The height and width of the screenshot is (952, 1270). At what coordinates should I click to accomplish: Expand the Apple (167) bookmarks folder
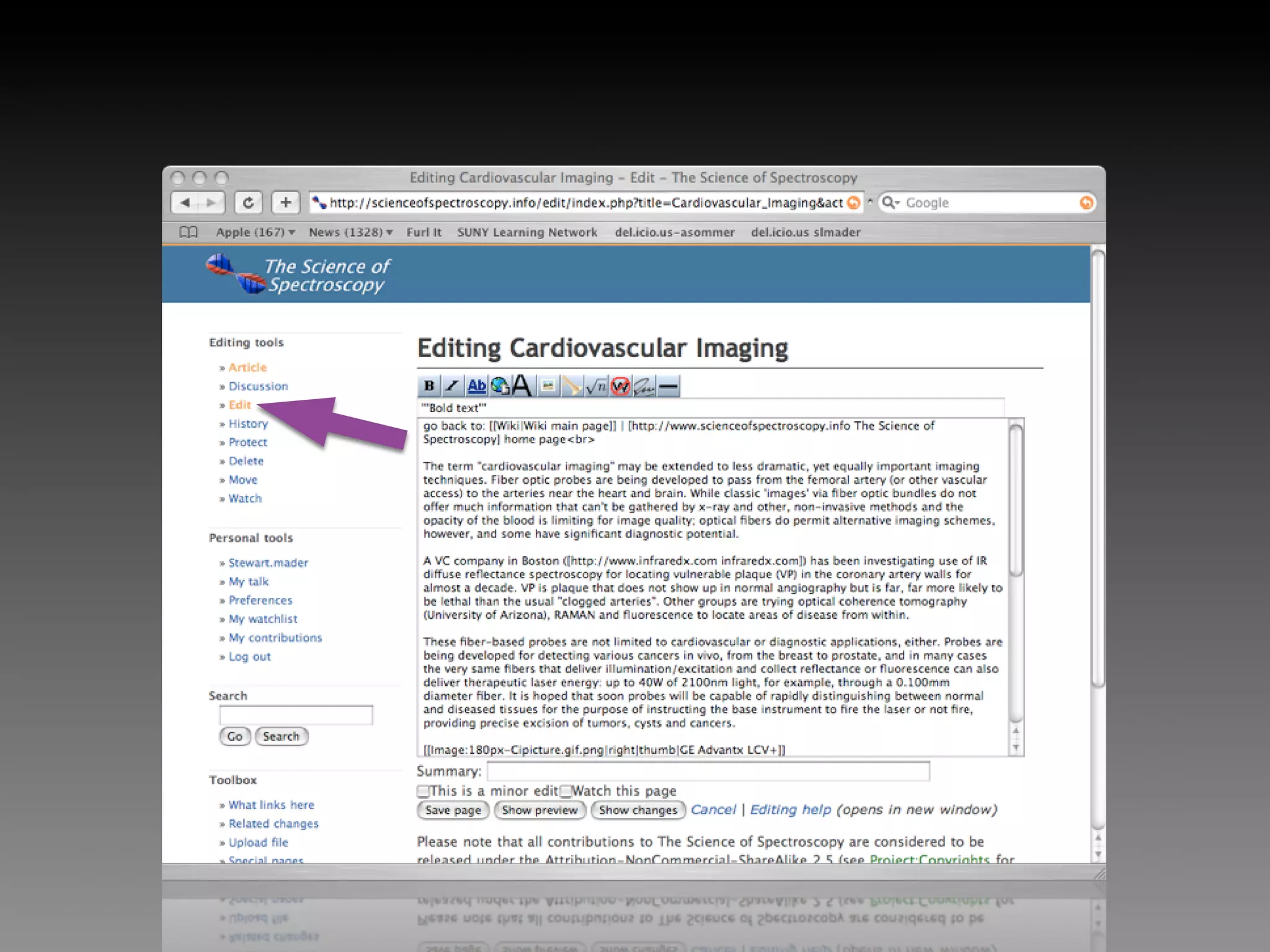click(x=255, y=232)
